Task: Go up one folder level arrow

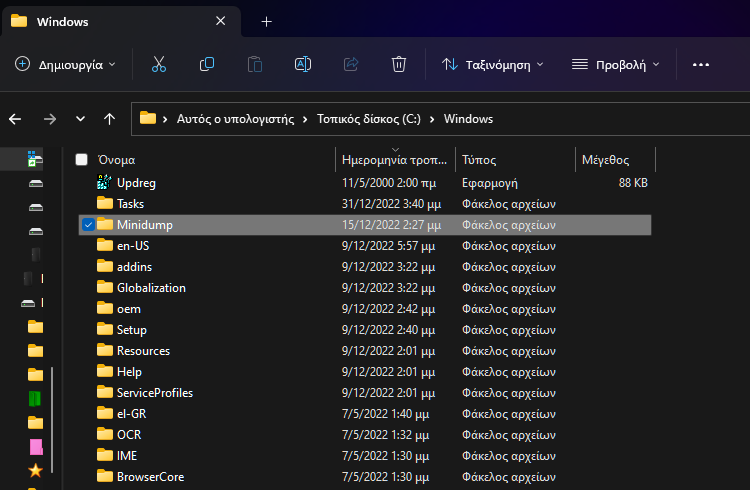Action: click(x=110, y=119)
